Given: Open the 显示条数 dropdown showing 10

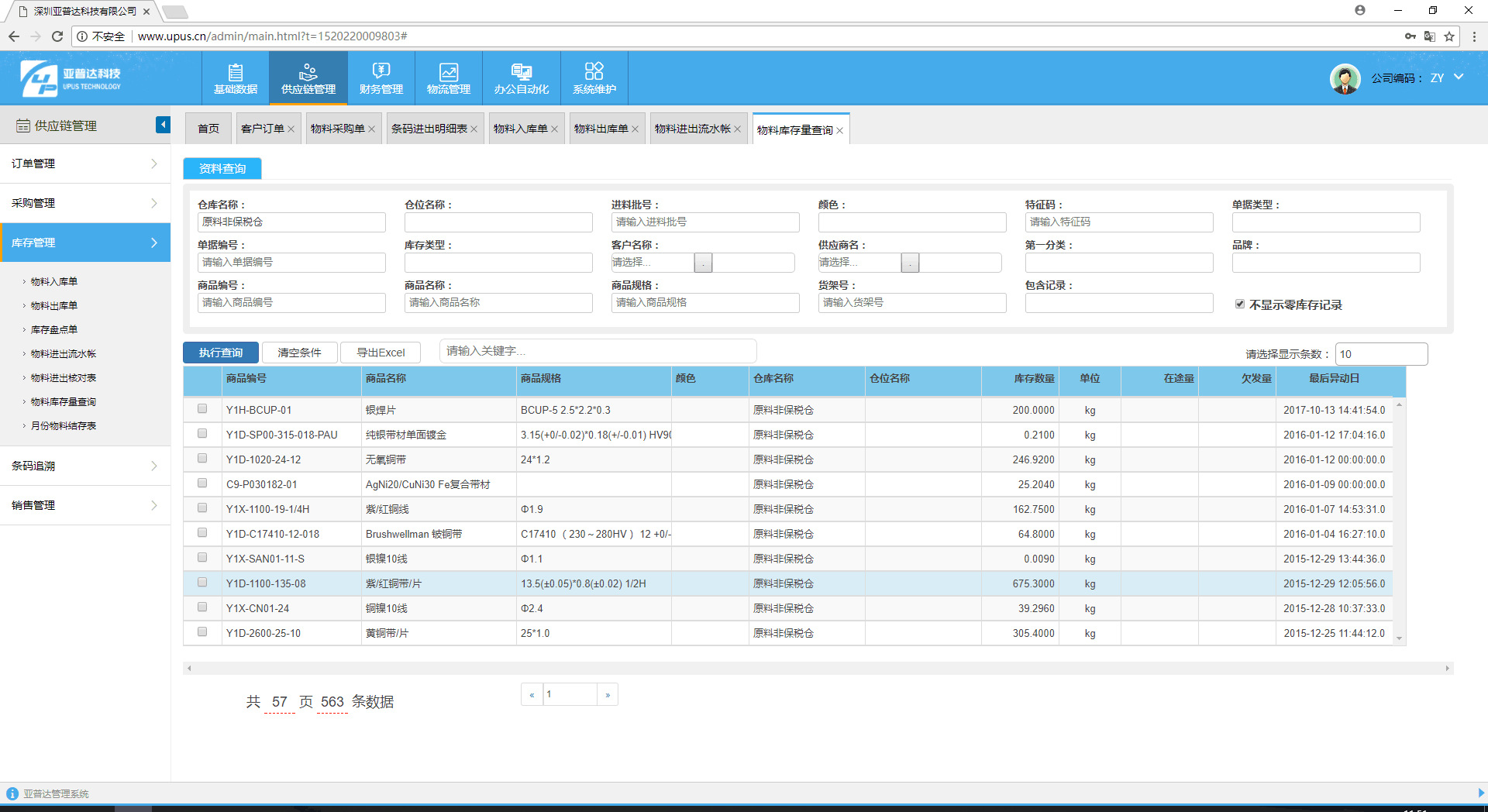Looking at the screenshot, I should click(1381, 354).
